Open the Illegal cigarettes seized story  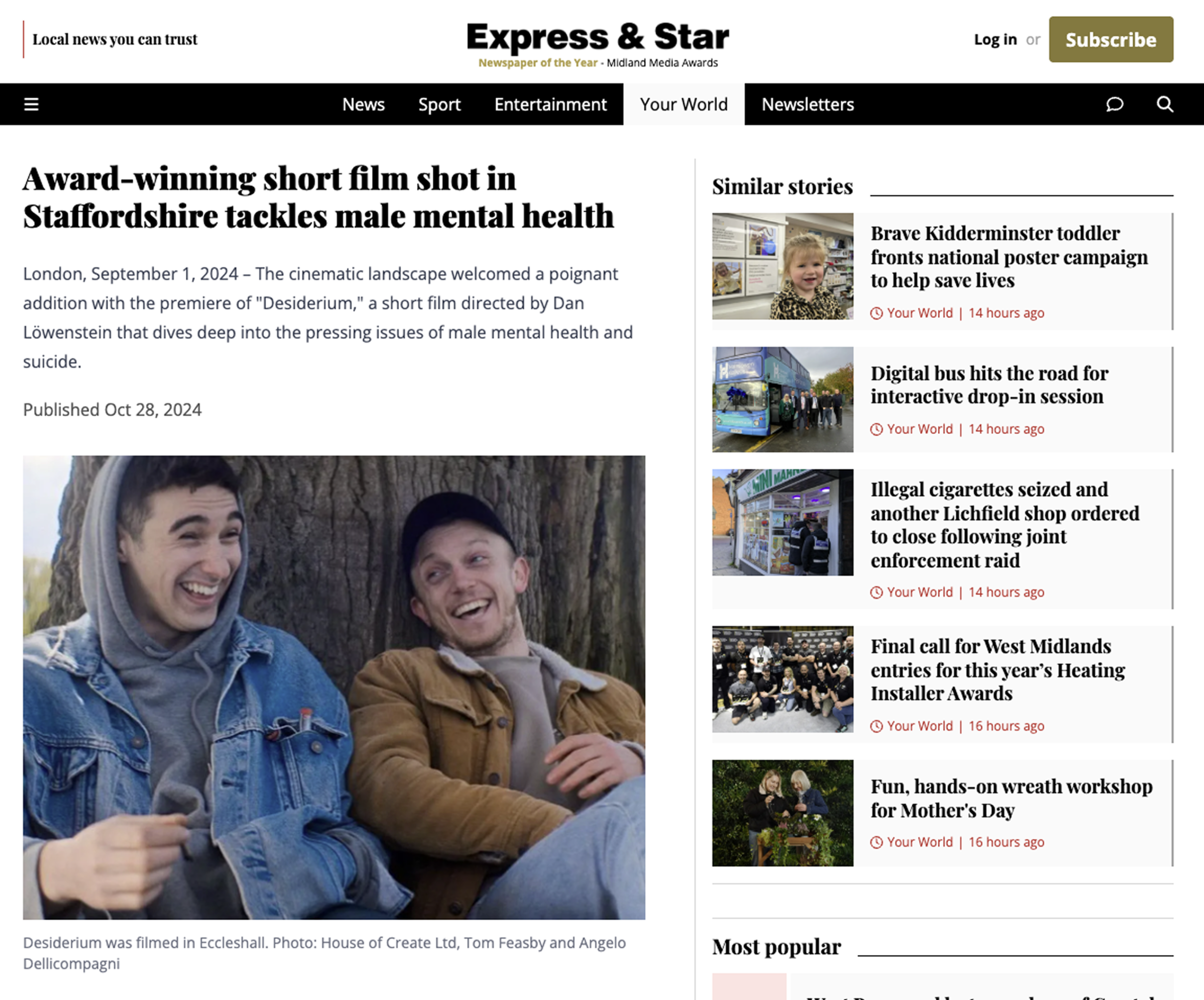(1005, 524)
